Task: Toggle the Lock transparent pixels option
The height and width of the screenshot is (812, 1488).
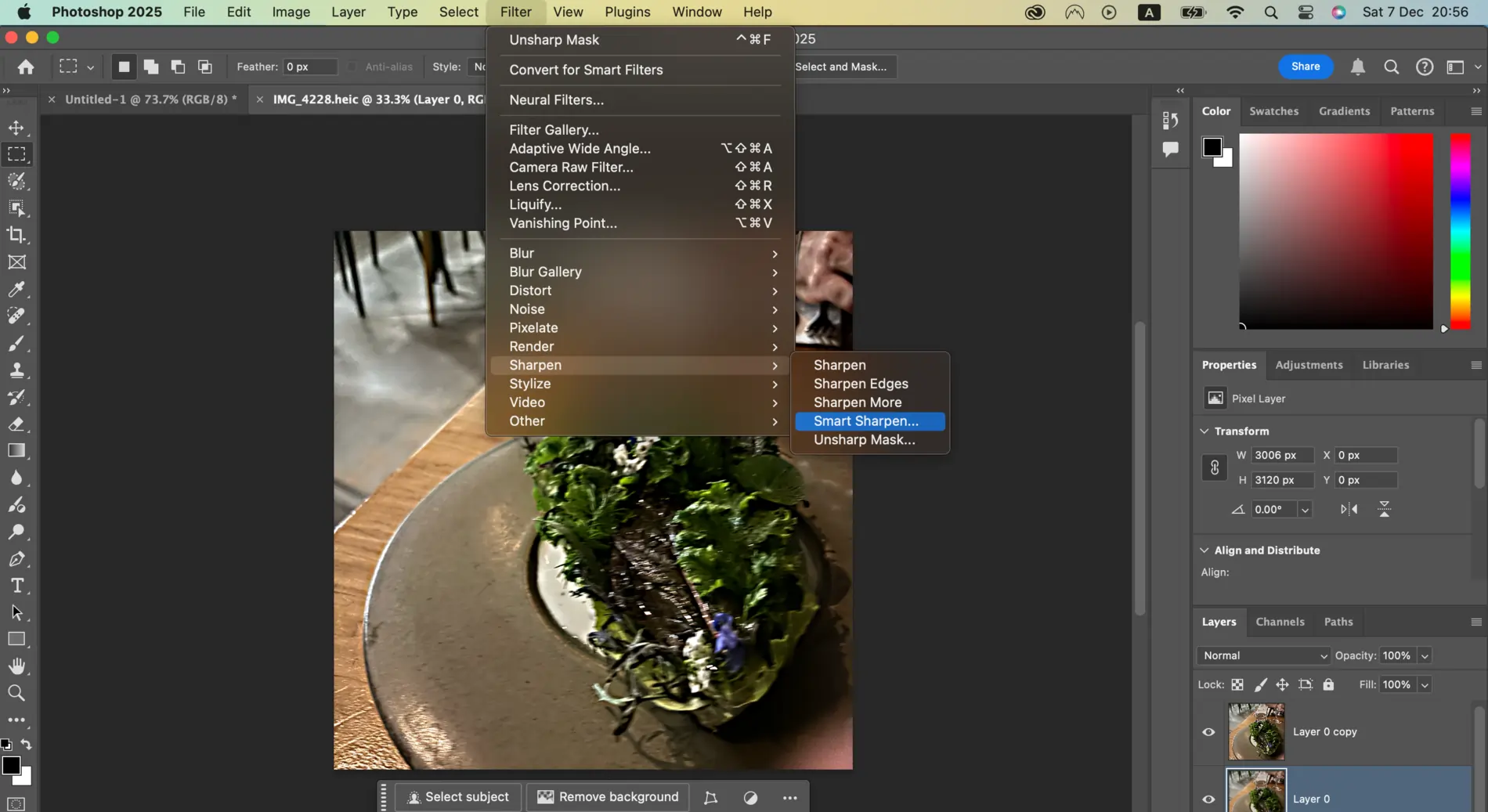Action: 1237,684
